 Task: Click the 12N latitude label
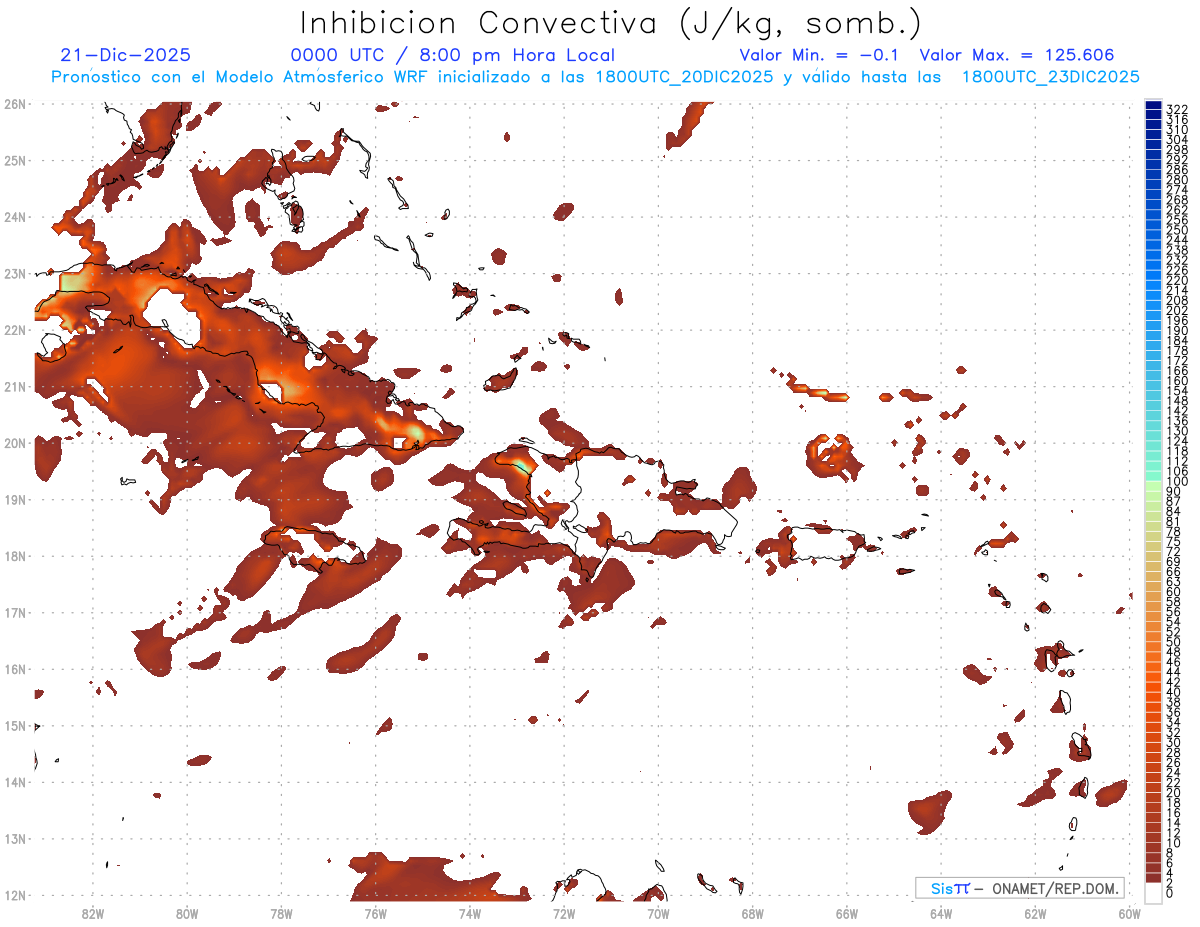14,895
